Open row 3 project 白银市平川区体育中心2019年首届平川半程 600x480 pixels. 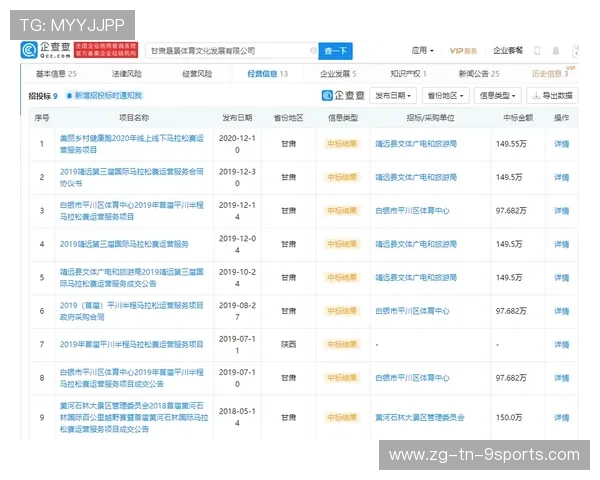132,211
